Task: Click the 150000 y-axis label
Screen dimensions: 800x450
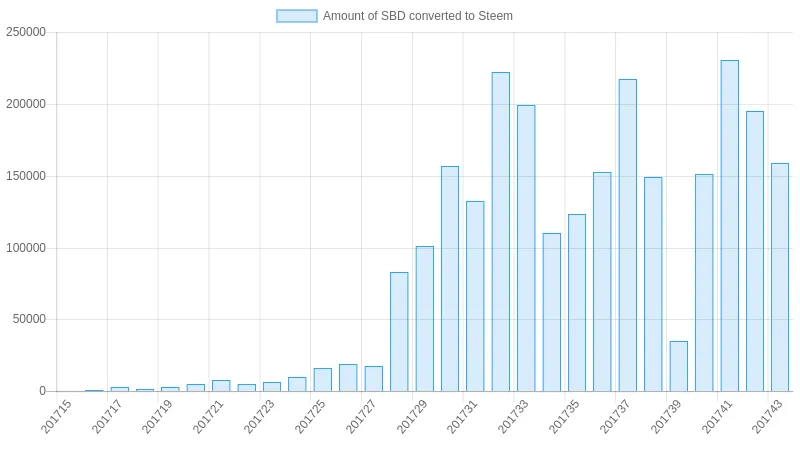Action: click(26, 176)
